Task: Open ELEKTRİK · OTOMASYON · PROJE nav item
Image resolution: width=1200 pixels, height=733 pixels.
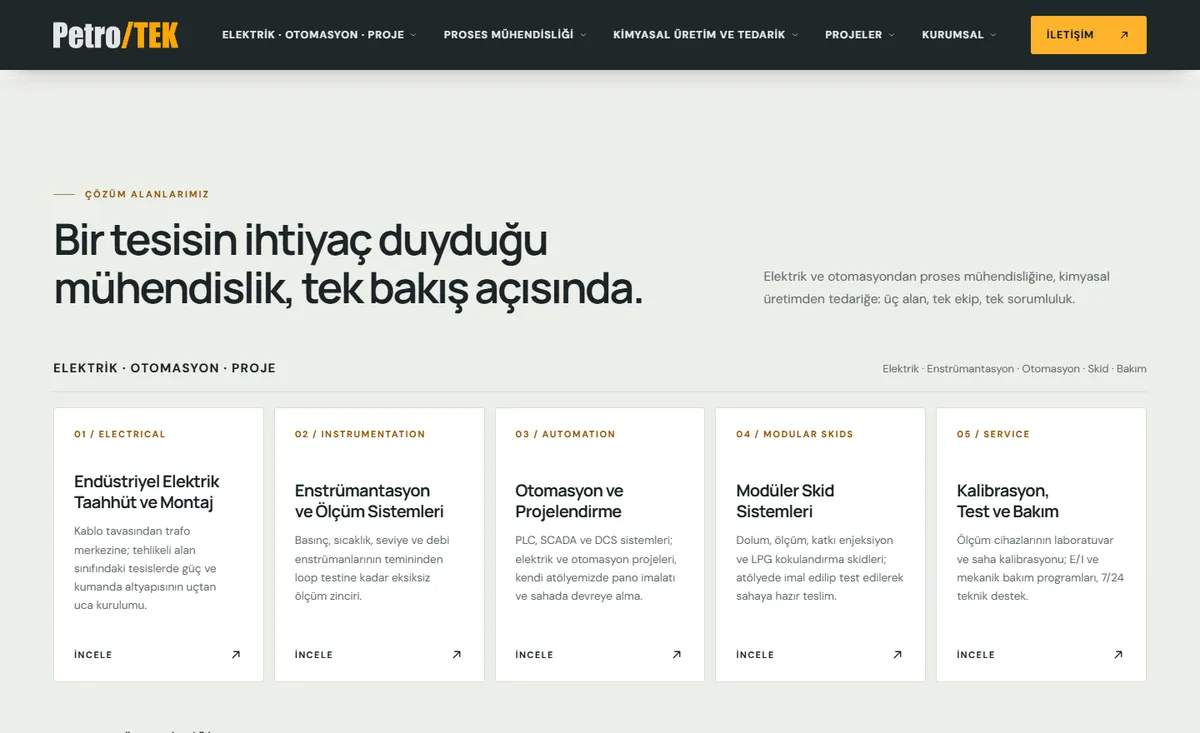Action: (313, 35)
